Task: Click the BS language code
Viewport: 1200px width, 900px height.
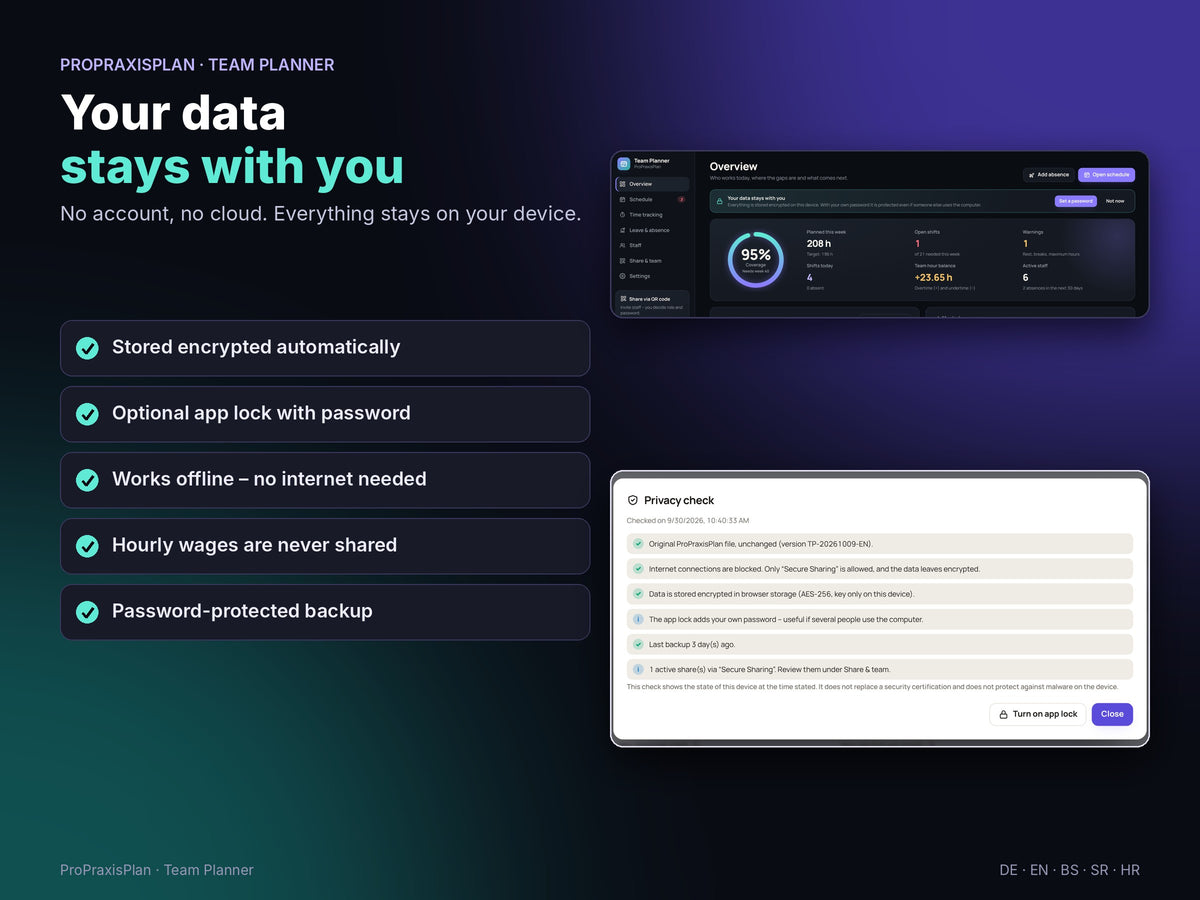Action: click(1070, 870)
